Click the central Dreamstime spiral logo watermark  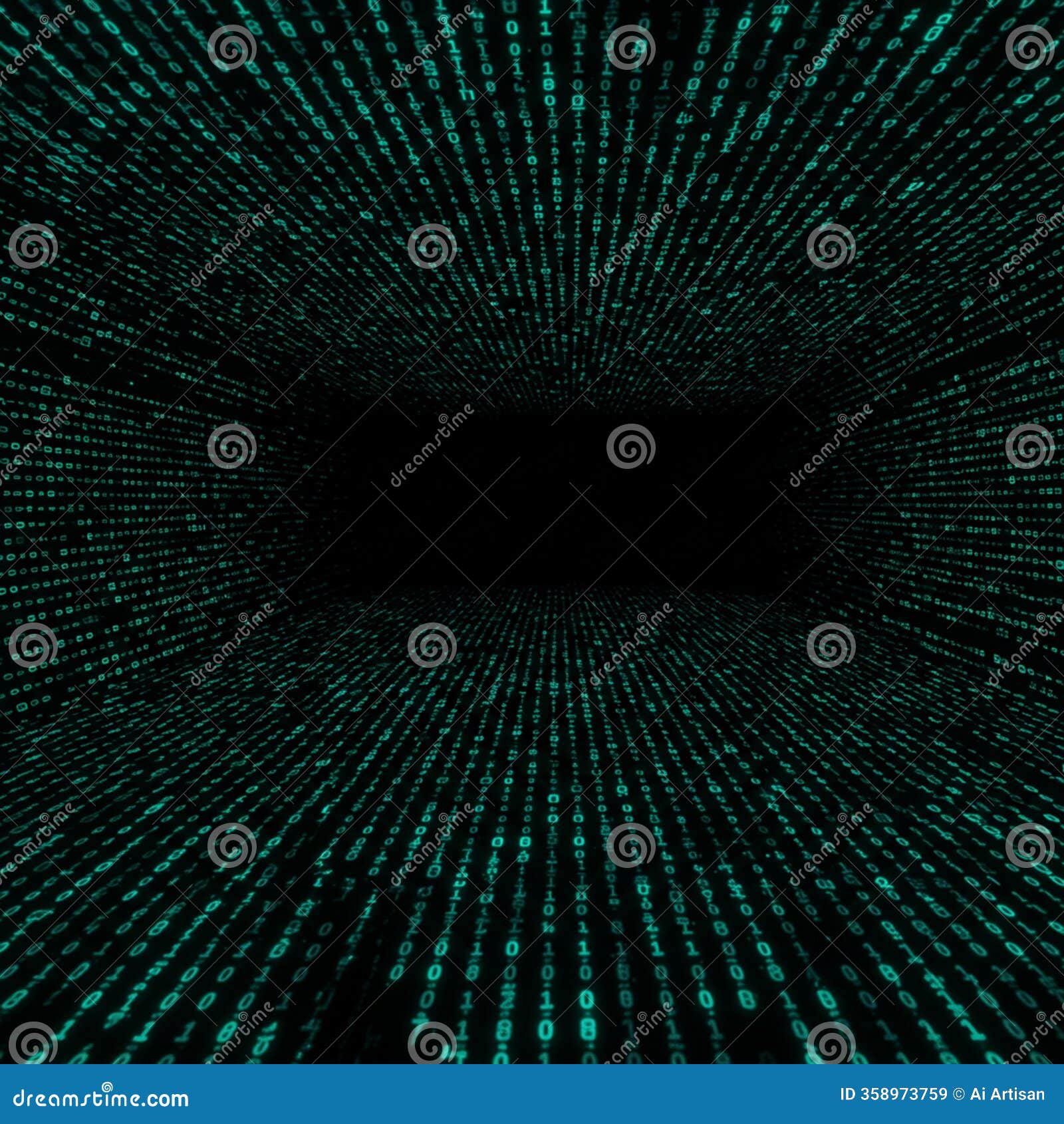point(632,447)
